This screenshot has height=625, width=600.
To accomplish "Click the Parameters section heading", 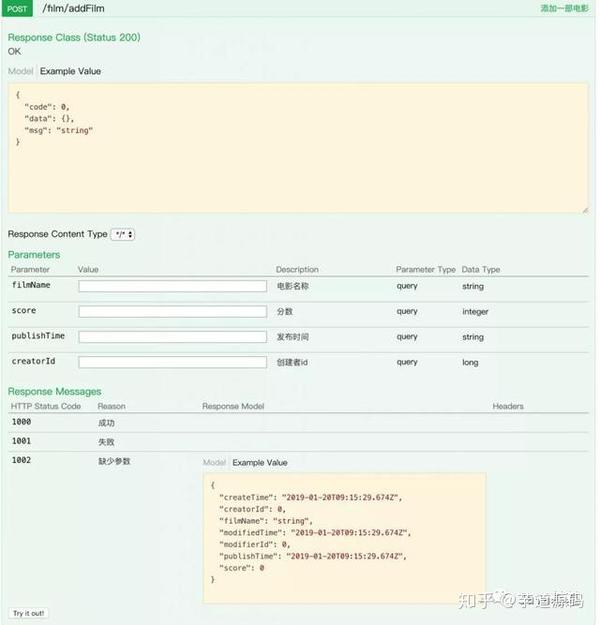I will (34, 255).
